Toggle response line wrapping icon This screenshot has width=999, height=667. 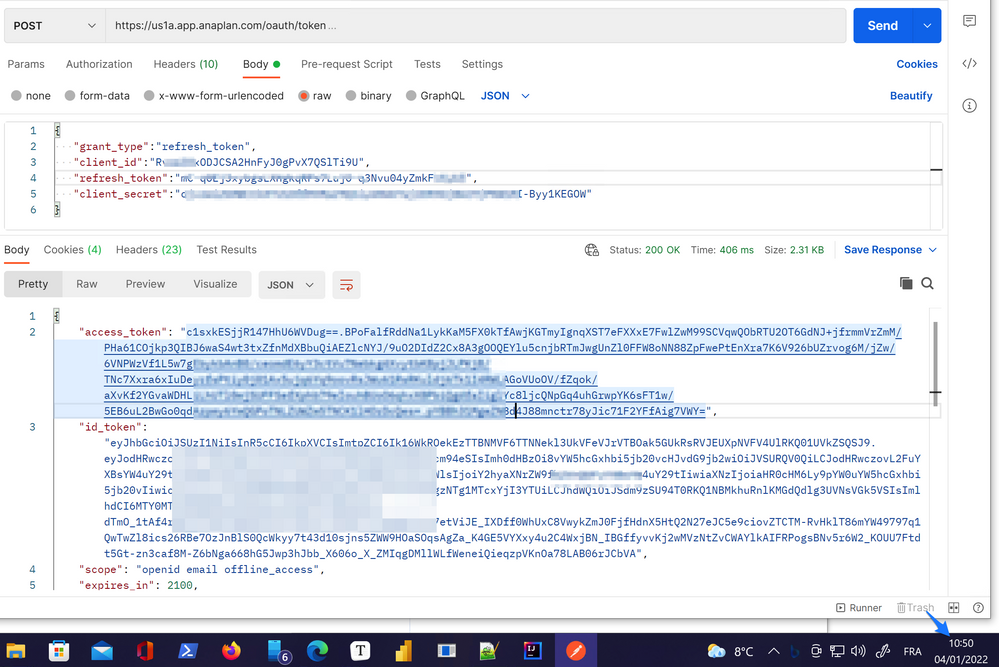pos(346,285)
